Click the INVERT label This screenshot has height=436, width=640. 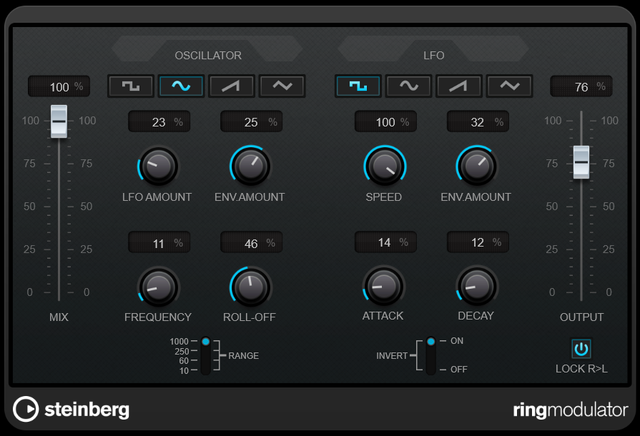point(392,356)
